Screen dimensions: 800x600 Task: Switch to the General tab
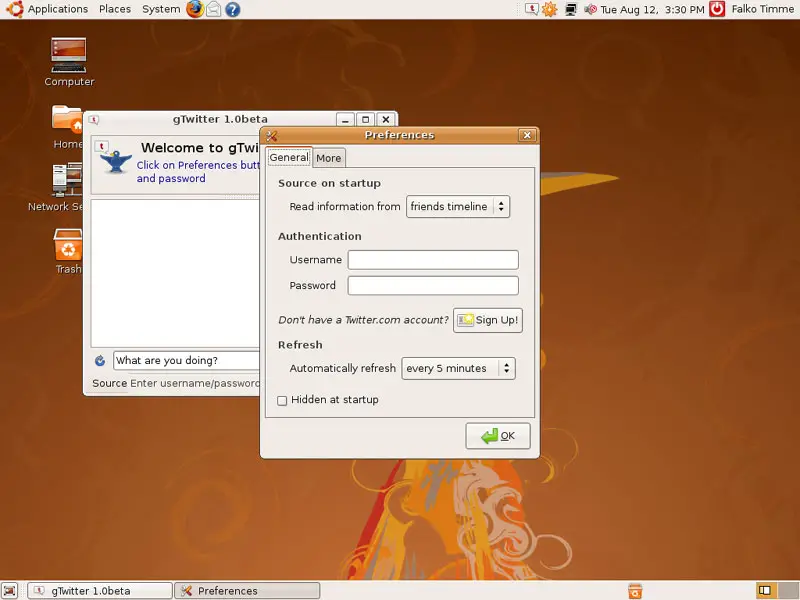[x=289, y=157]
